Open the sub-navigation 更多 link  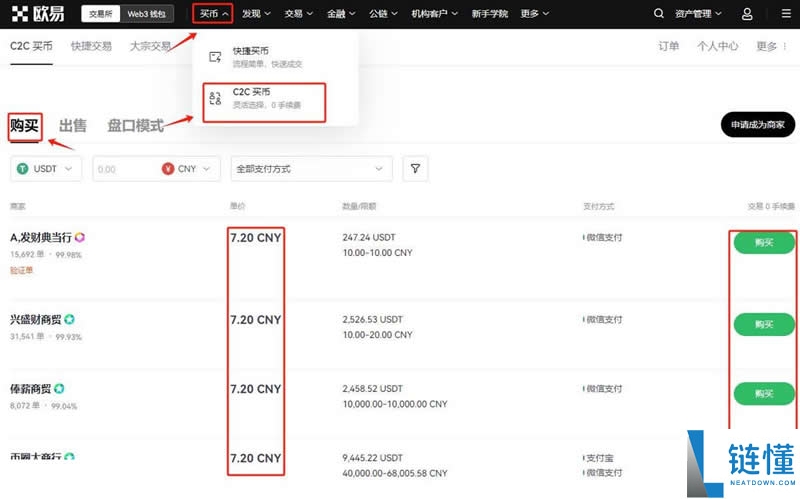point(766,46)
